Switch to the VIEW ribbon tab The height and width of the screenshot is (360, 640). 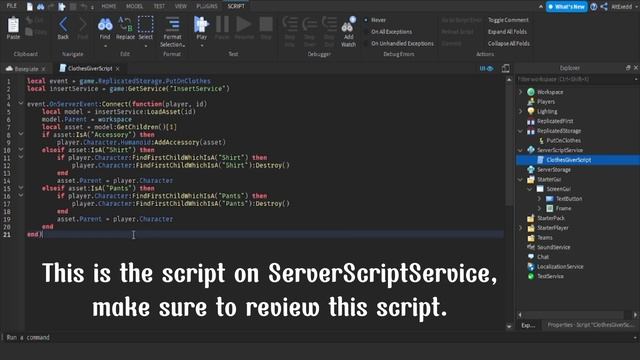point(180,6)
